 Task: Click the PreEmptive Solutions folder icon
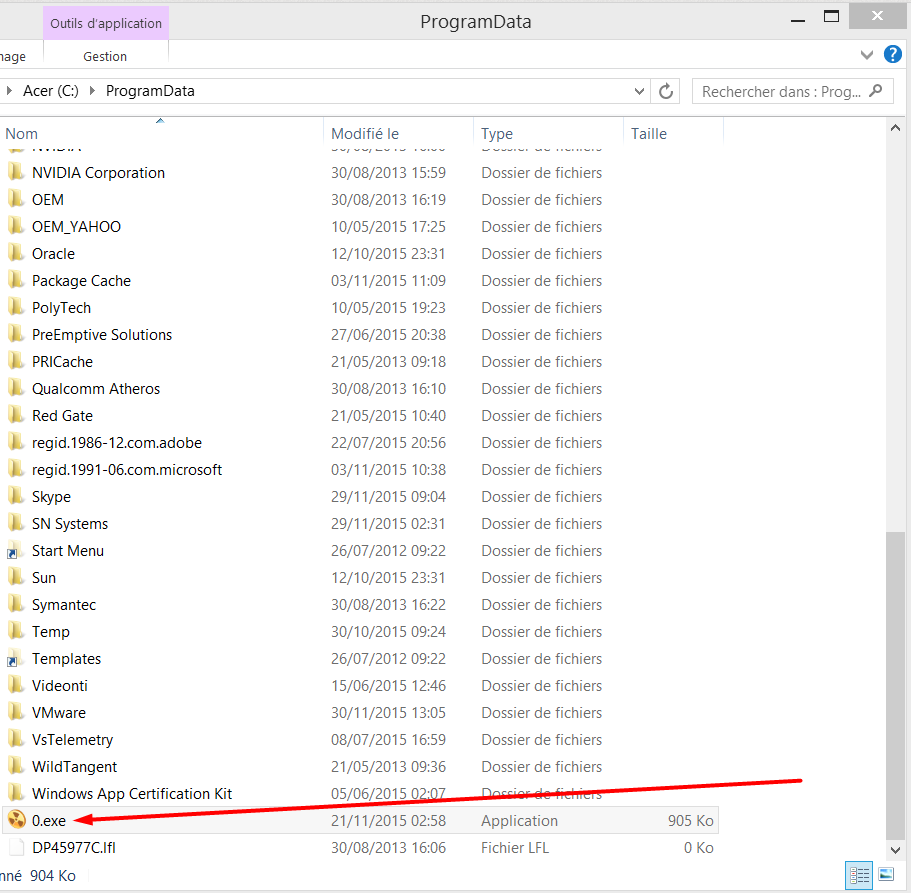(x=16, y=334)
